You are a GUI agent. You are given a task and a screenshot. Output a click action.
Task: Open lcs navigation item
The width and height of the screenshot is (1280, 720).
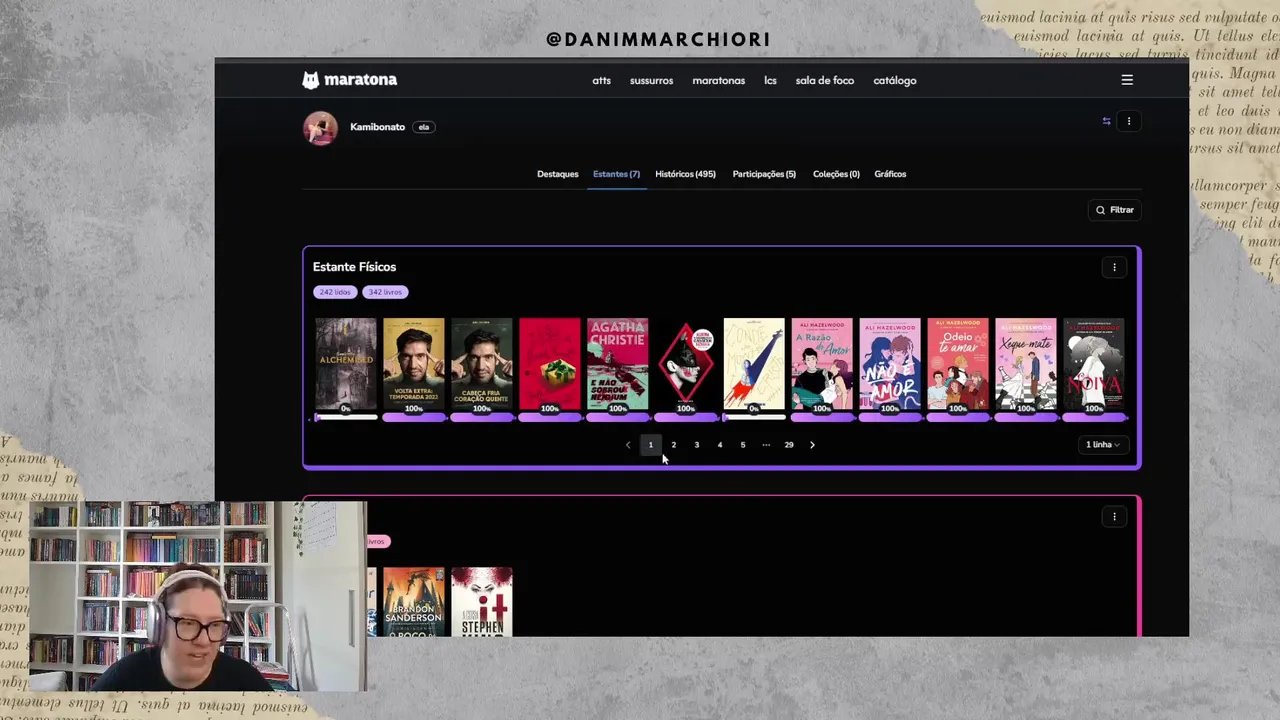click(770, 81)
